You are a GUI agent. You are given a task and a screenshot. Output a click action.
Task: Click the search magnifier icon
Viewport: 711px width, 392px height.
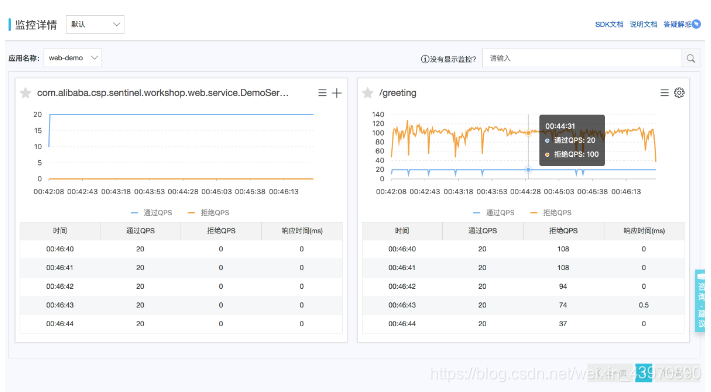[x=691, y=59]
